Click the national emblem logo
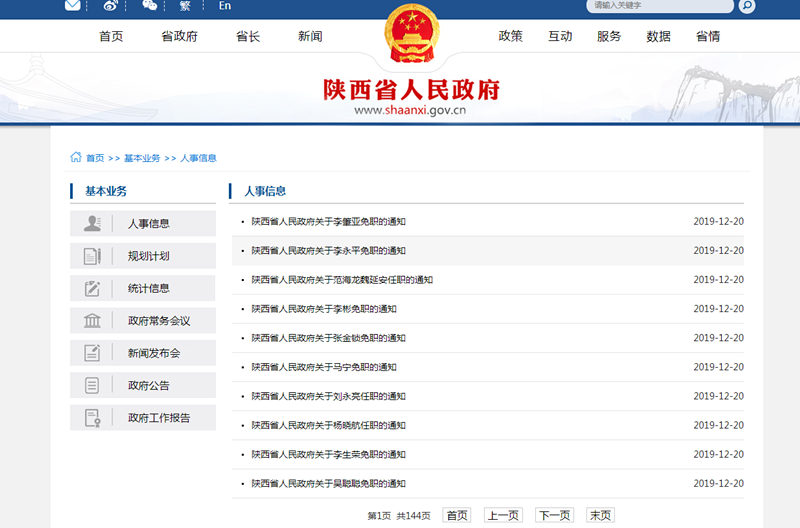 click(x=412, y=33)
